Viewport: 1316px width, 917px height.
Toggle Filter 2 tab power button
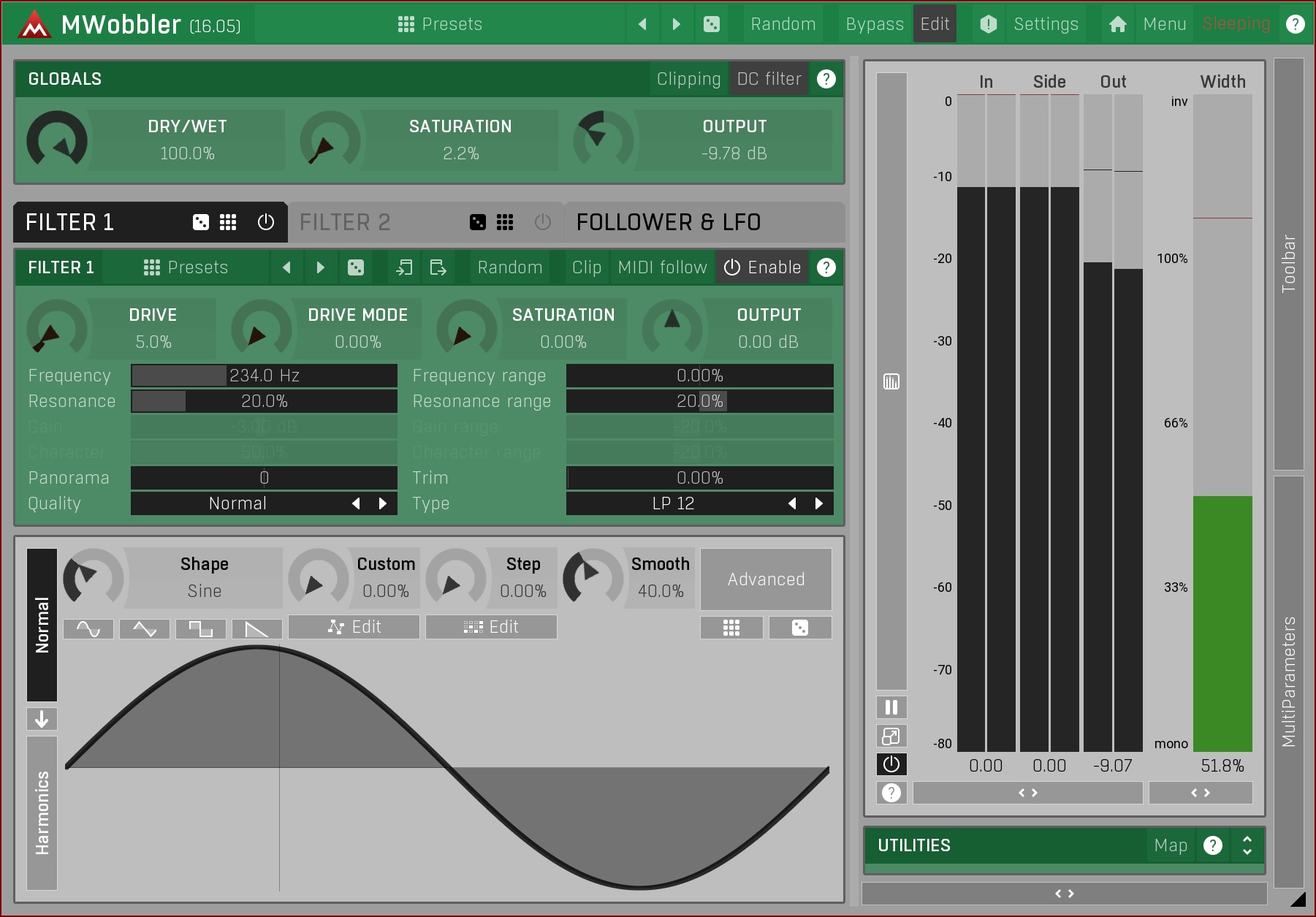click(543, 222)
